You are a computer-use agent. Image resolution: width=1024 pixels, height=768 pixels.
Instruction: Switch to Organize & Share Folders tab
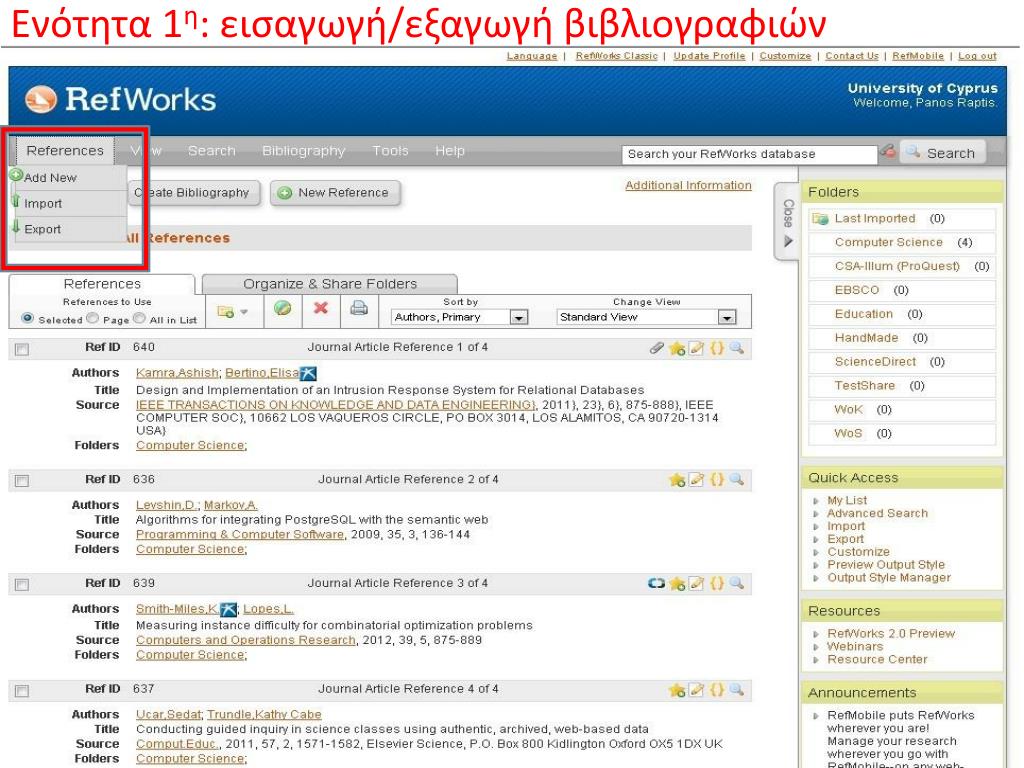point(330,284)
